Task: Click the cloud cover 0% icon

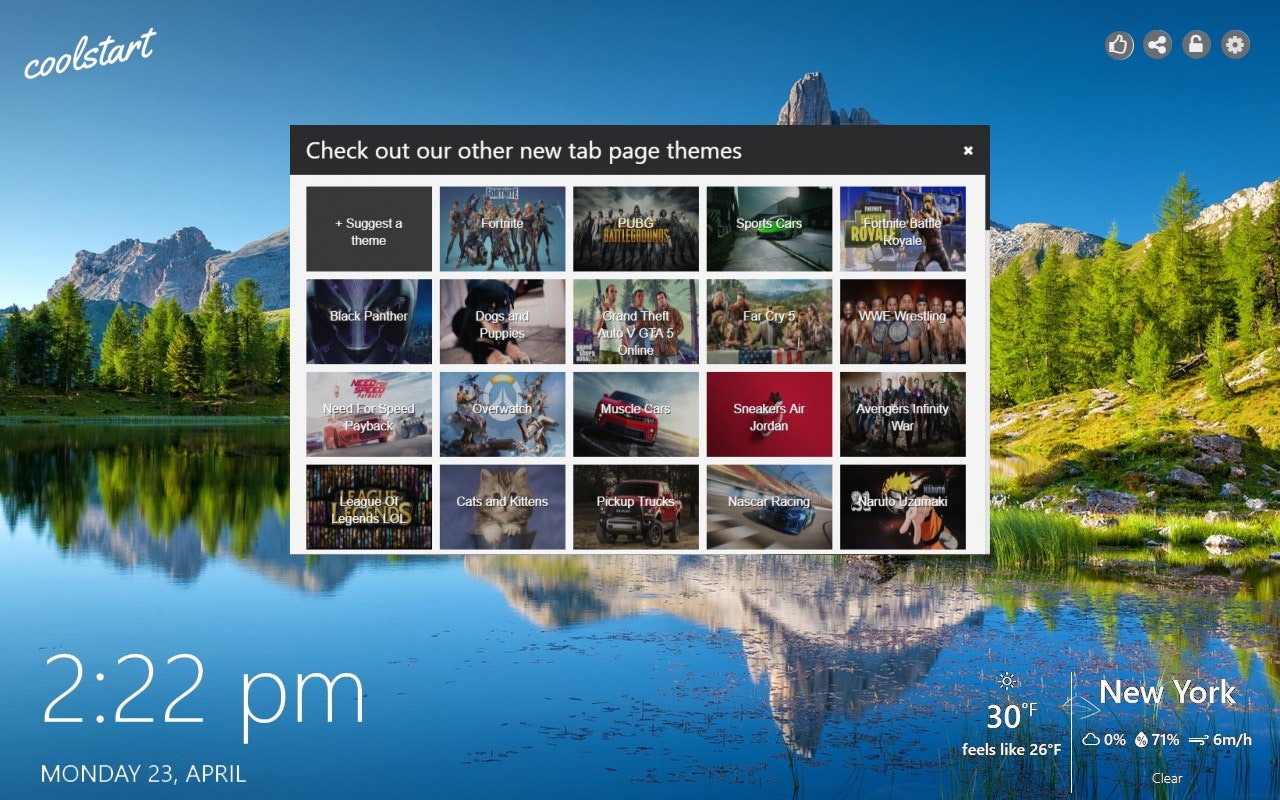Action: coord(1091,740)
